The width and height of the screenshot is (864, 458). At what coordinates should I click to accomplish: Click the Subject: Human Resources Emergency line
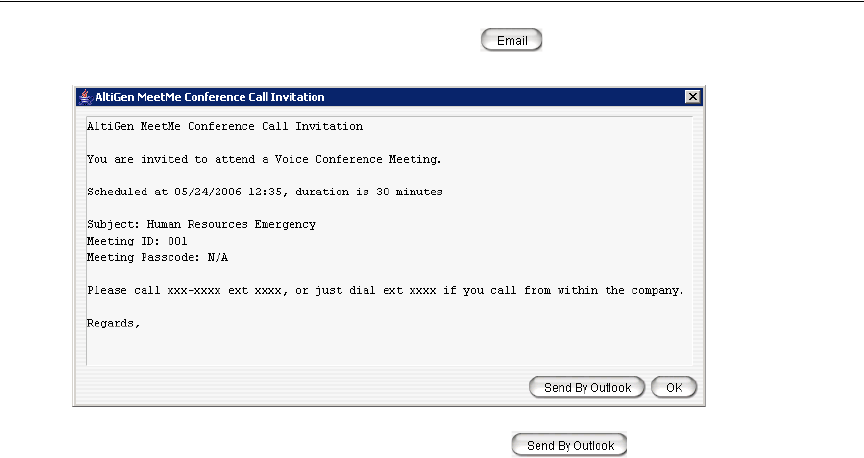[x=201, y=224]
